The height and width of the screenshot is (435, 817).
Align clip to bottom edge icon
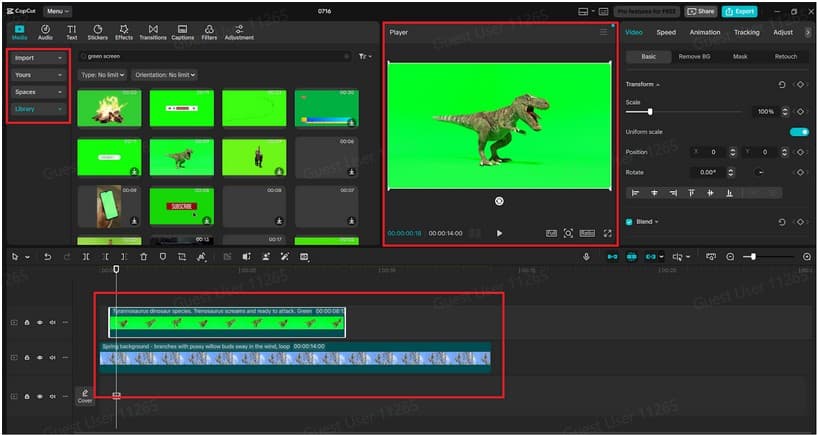tap(729, 193)
